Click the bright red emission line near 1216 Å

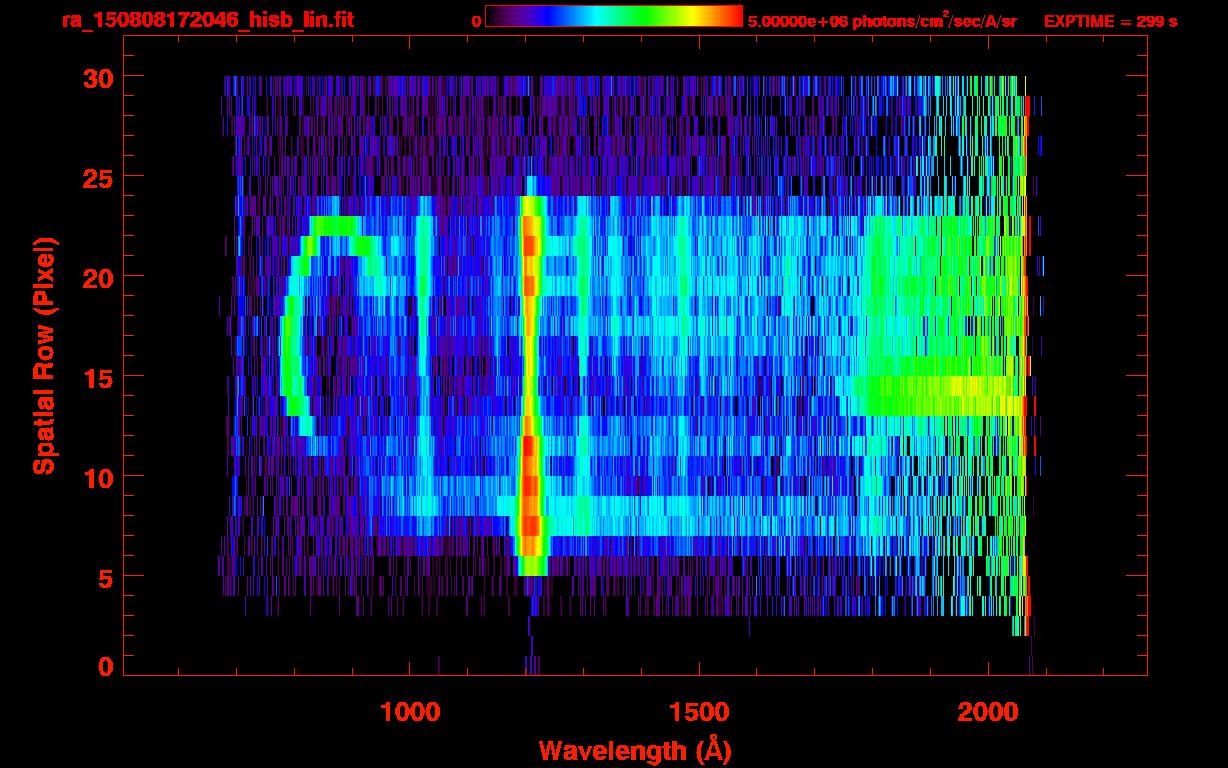(530, 385)
